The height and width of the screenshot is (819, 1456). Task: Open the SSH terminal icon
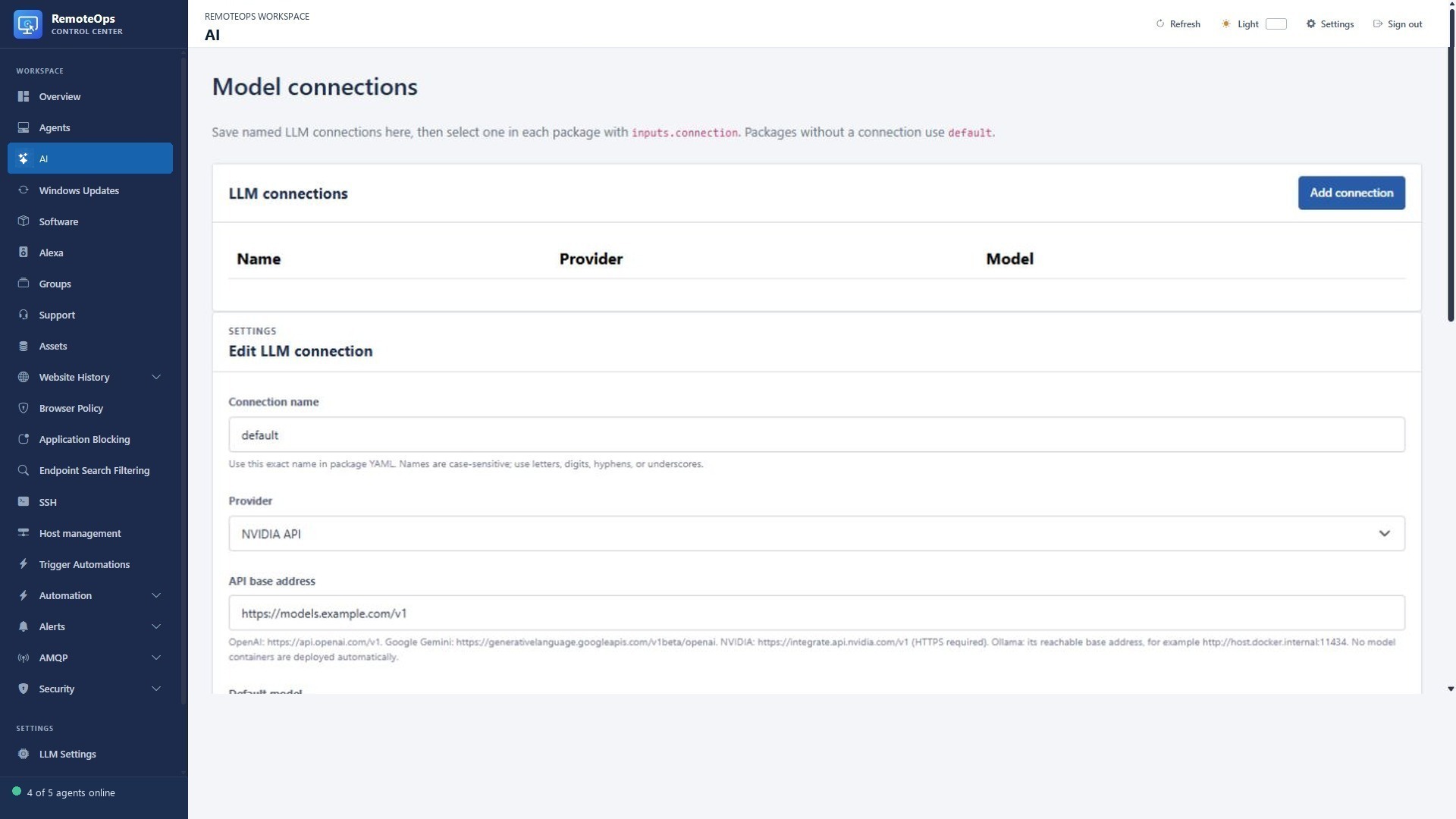[24, 502]
